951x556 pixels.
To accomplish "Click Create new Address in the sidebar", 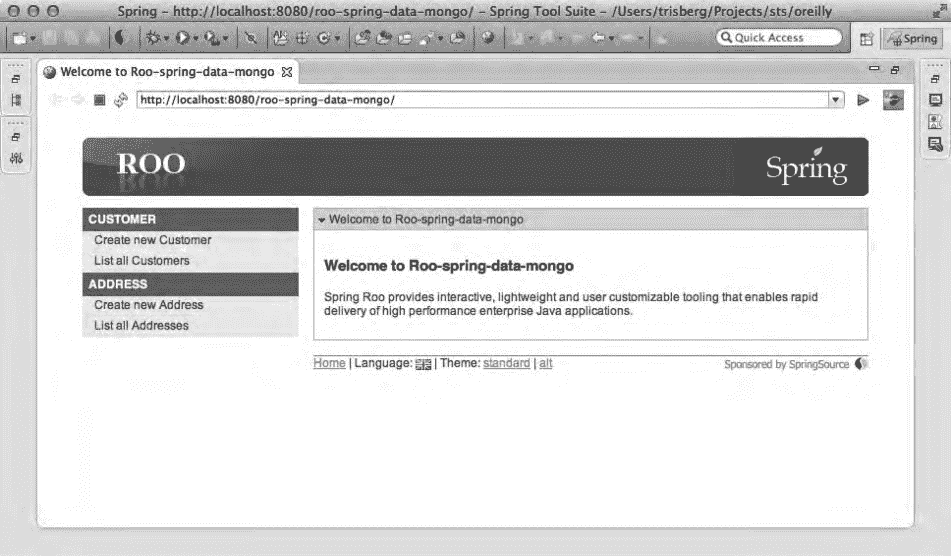I will [148, 305].
